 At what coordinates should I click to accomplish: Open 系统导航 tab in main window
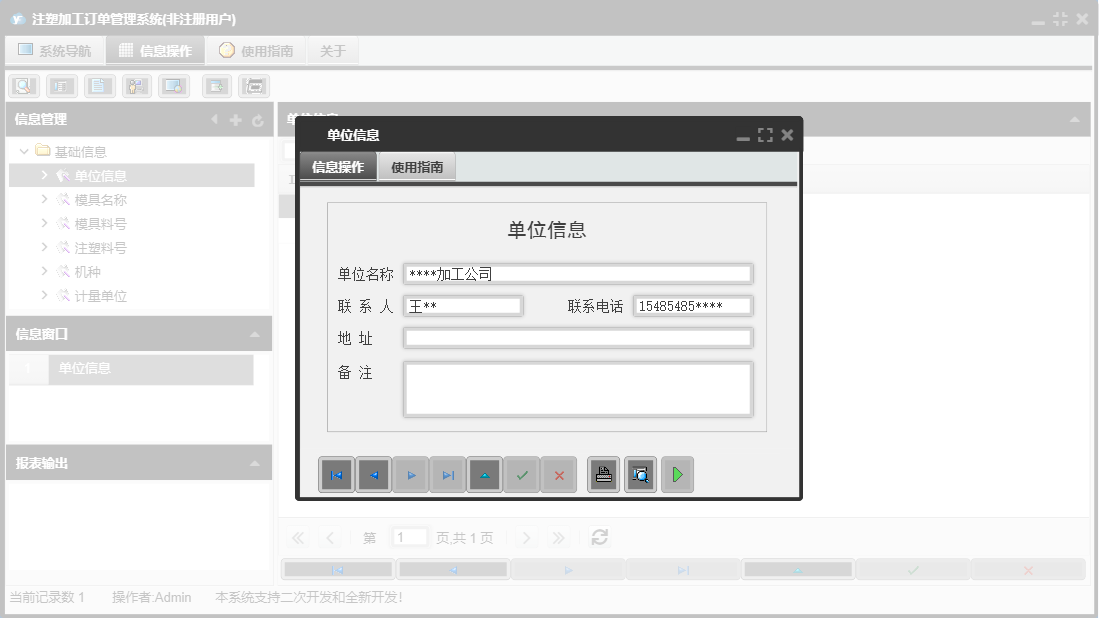[x=55, y=50]
